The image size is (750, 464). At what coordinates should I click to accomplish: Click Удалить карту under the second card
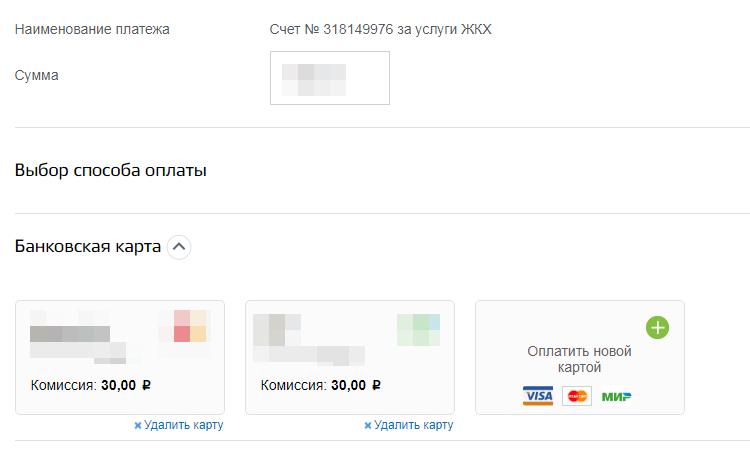414,425
